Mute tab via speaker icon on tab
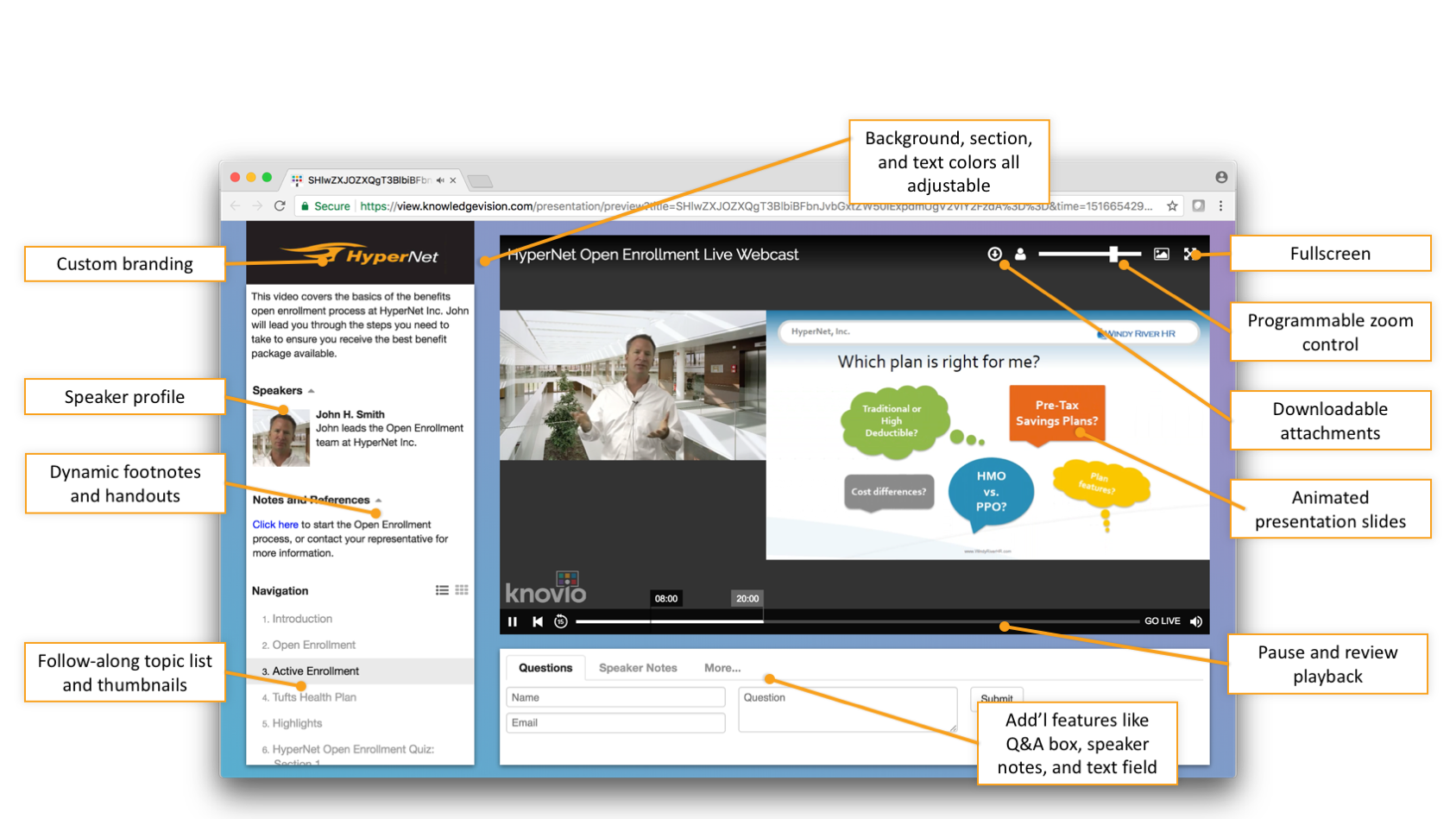Viewport: 1456px width, 819px height. (x=440, y=180)
